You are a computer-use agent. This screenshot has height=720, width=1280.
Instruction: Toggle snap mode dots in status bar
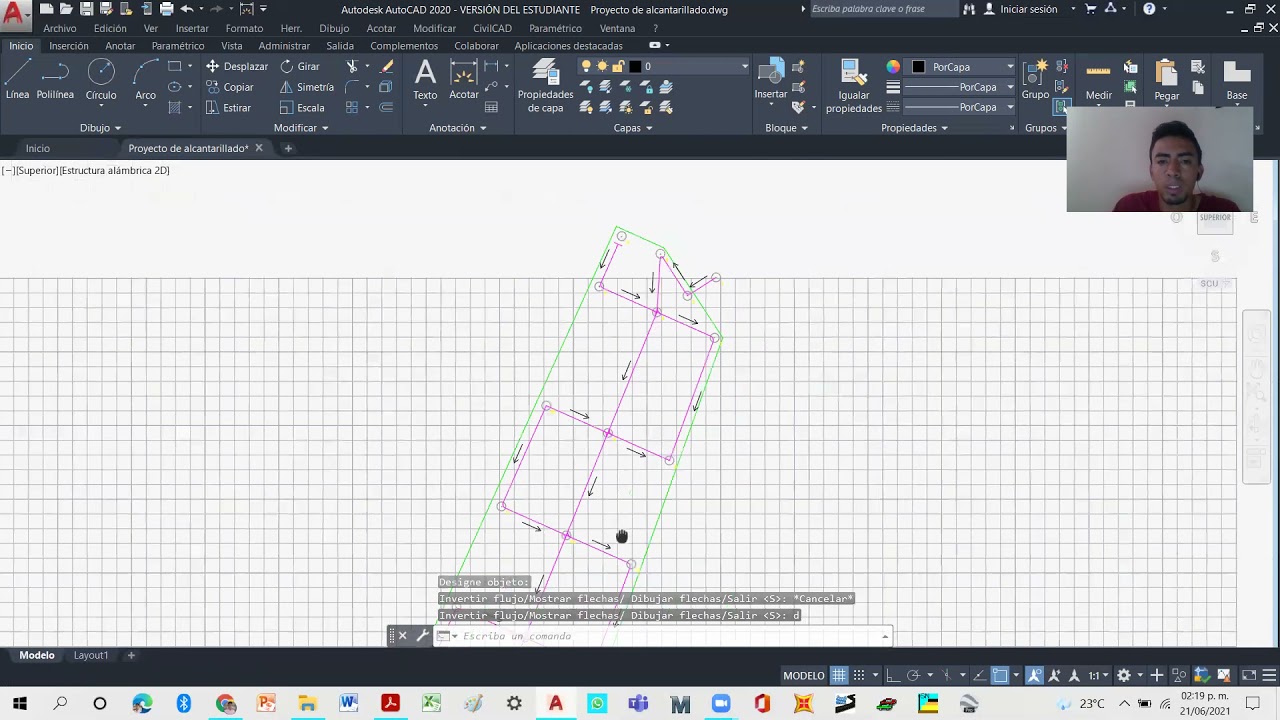[x=859, y=675]
